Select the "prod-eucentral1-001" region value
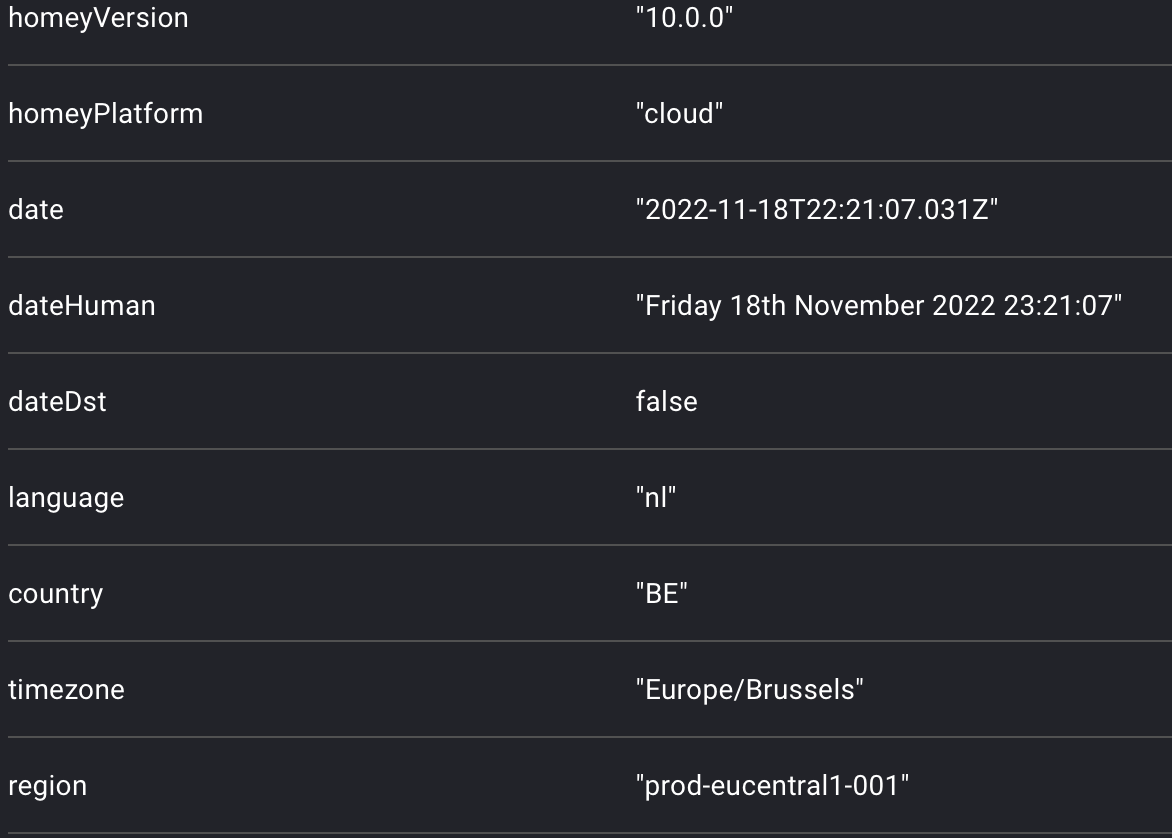The width and height of the screenshot is (1172, 838). (773, 786)
